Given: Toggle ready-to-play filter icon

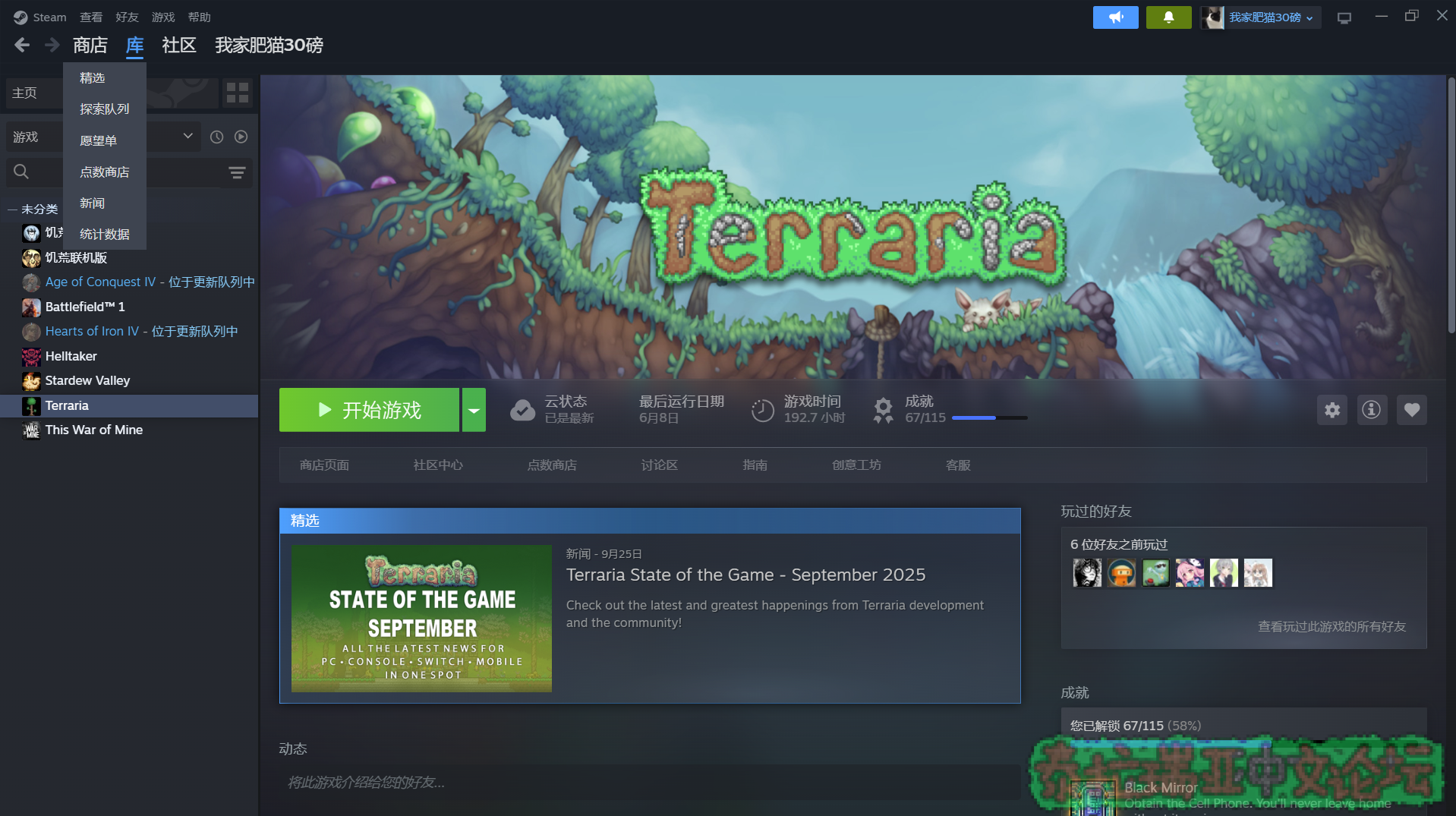Looking at the screenshot, I should tap(241, 137).
